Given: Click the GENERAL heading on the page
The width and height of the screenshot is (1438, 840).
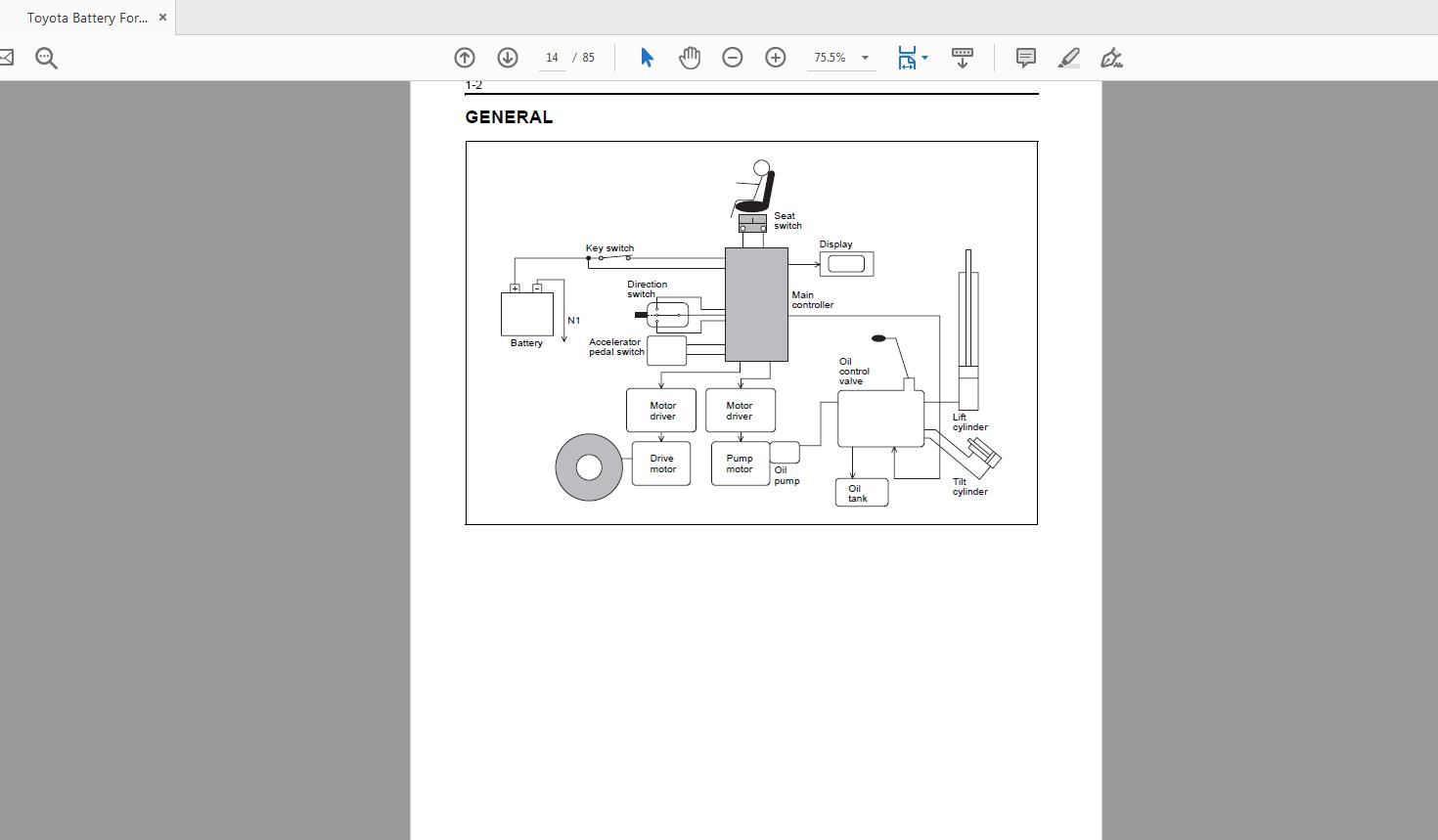Looking at the screenshot, I should 509,117.
